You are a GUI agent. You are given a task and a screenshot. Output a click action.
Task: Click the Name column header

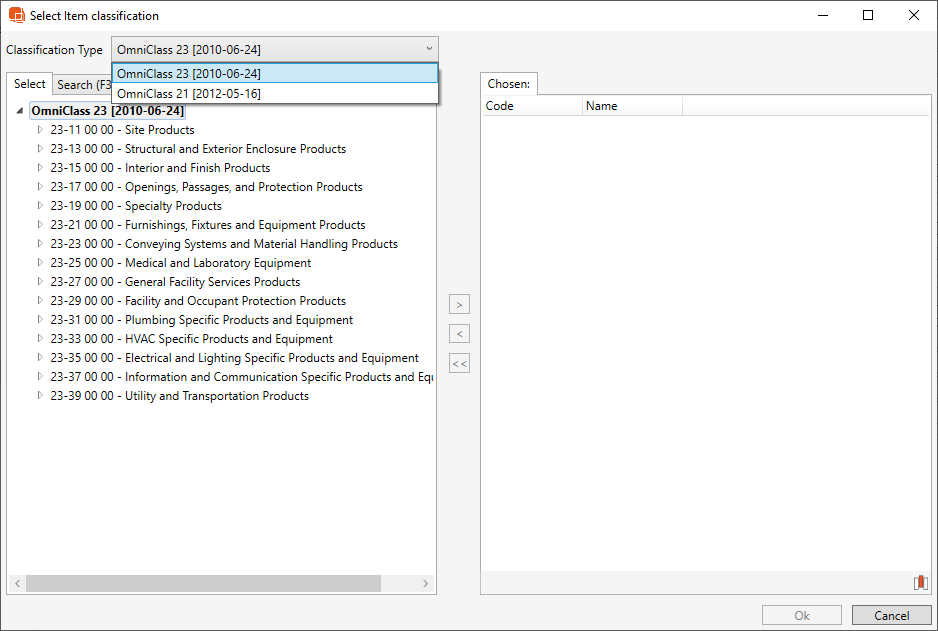click(631, 106)
